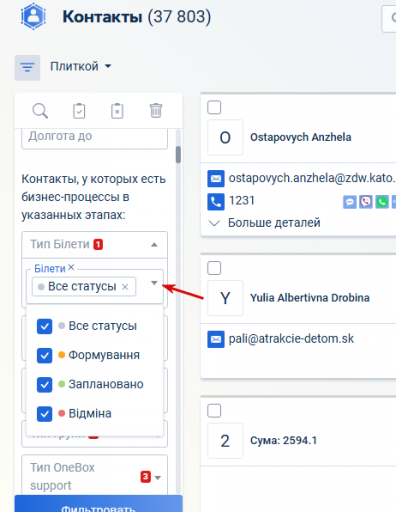Viewport: 396px width, 512px height.
Task: Expand Больше деталей for Ostapovych Anzhela
Action: (265, 223)
